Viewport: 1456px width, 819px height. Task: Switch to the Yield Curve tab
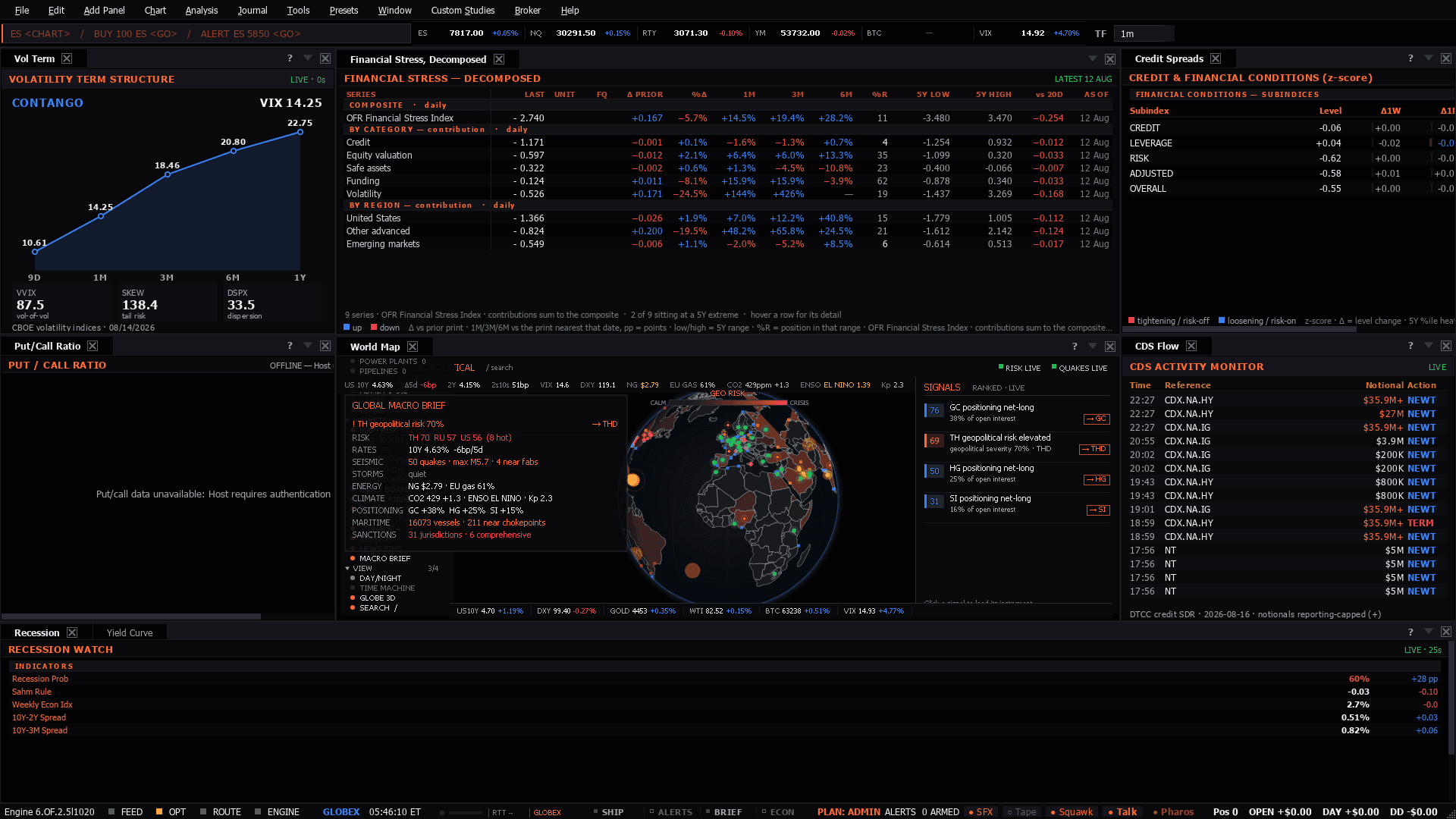click(130, 632)
